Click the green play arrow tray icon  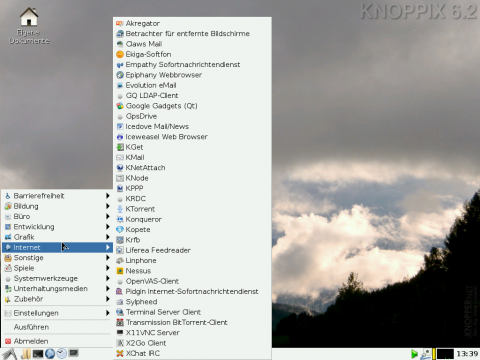pyautogui.click(x=414, y=354)
